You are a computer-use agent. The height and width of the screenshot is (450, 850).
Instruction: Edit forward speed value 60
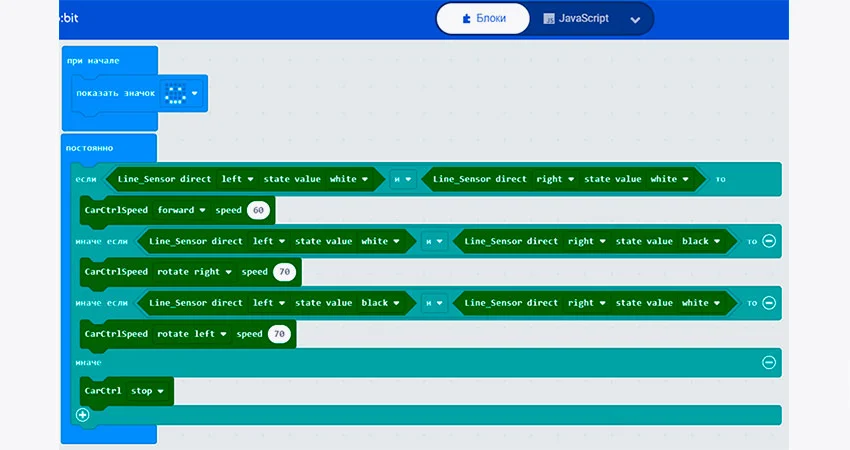(259, 211)
